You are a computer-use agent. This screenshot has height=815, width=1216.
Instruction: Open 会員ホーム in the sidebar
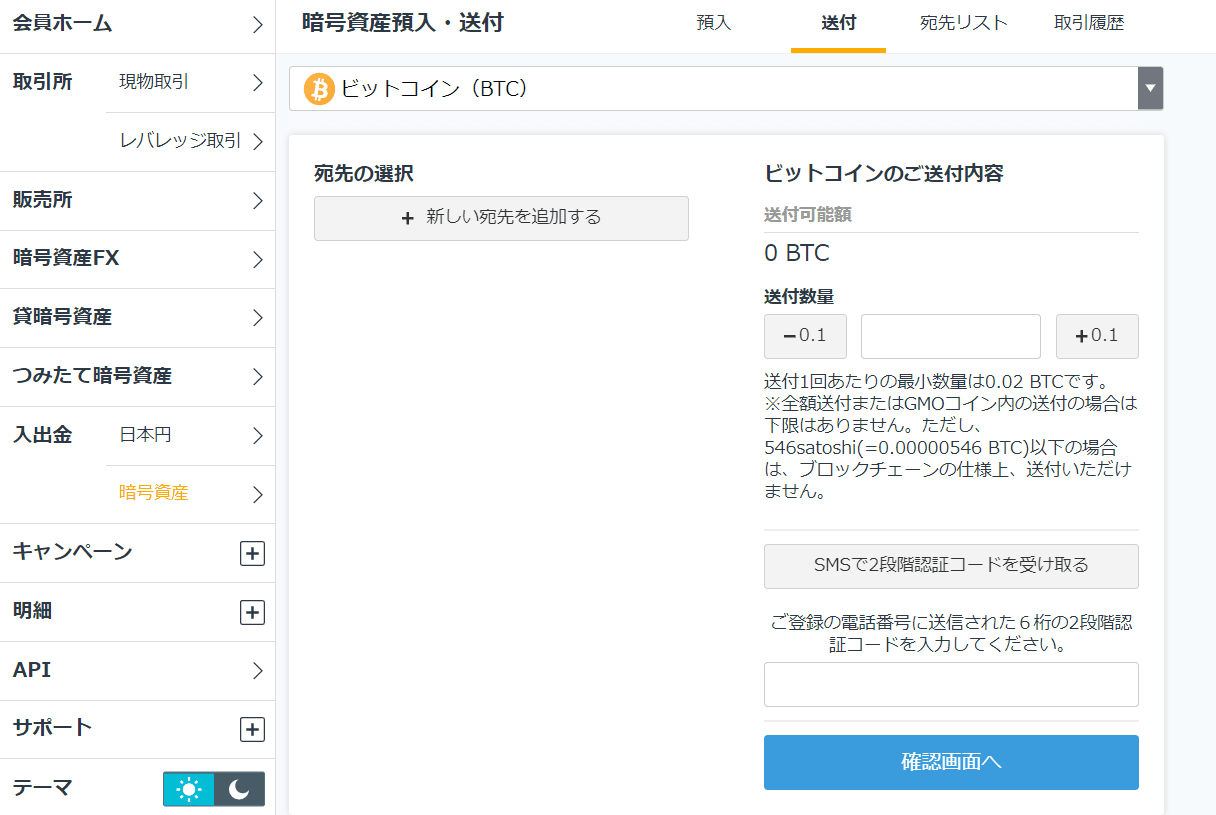point(137,24)
